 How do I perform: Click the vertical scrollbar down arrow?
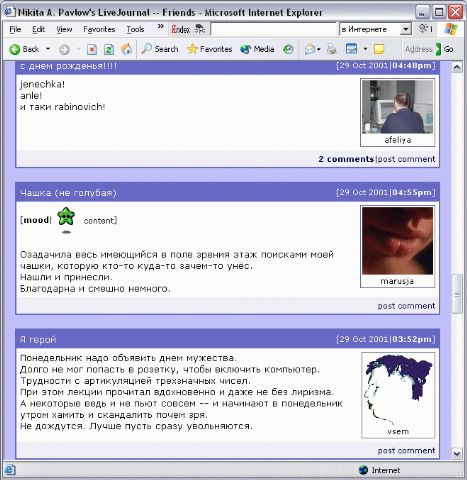tap(457, 453)
